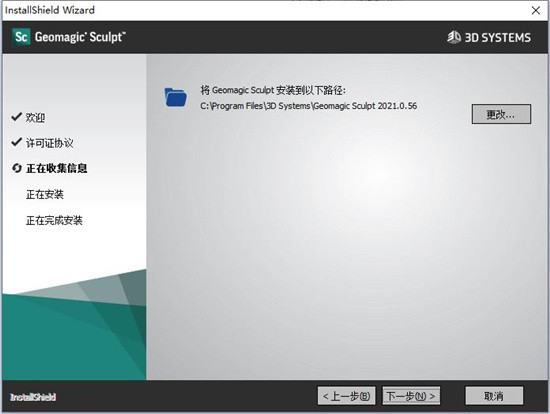The height and width of the screenshot is (414, 550).
Task: Cancel the installation with the 取消 button
Action: tap(494, 396)
